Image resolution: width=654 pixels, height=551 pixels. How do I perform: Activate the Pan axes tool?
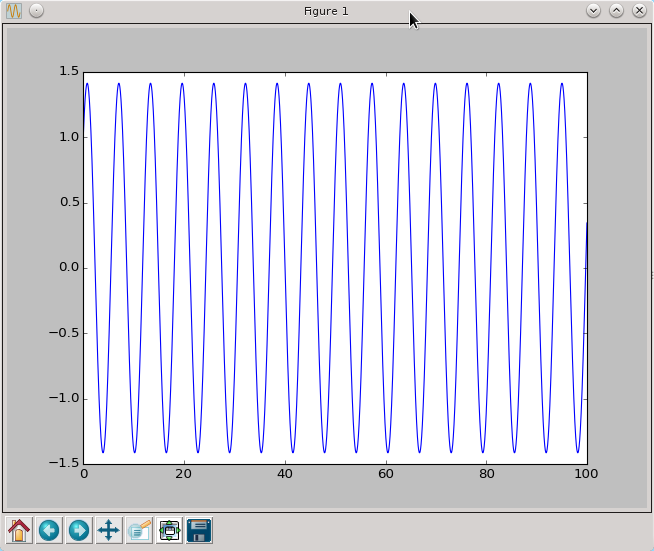(109, 530)
